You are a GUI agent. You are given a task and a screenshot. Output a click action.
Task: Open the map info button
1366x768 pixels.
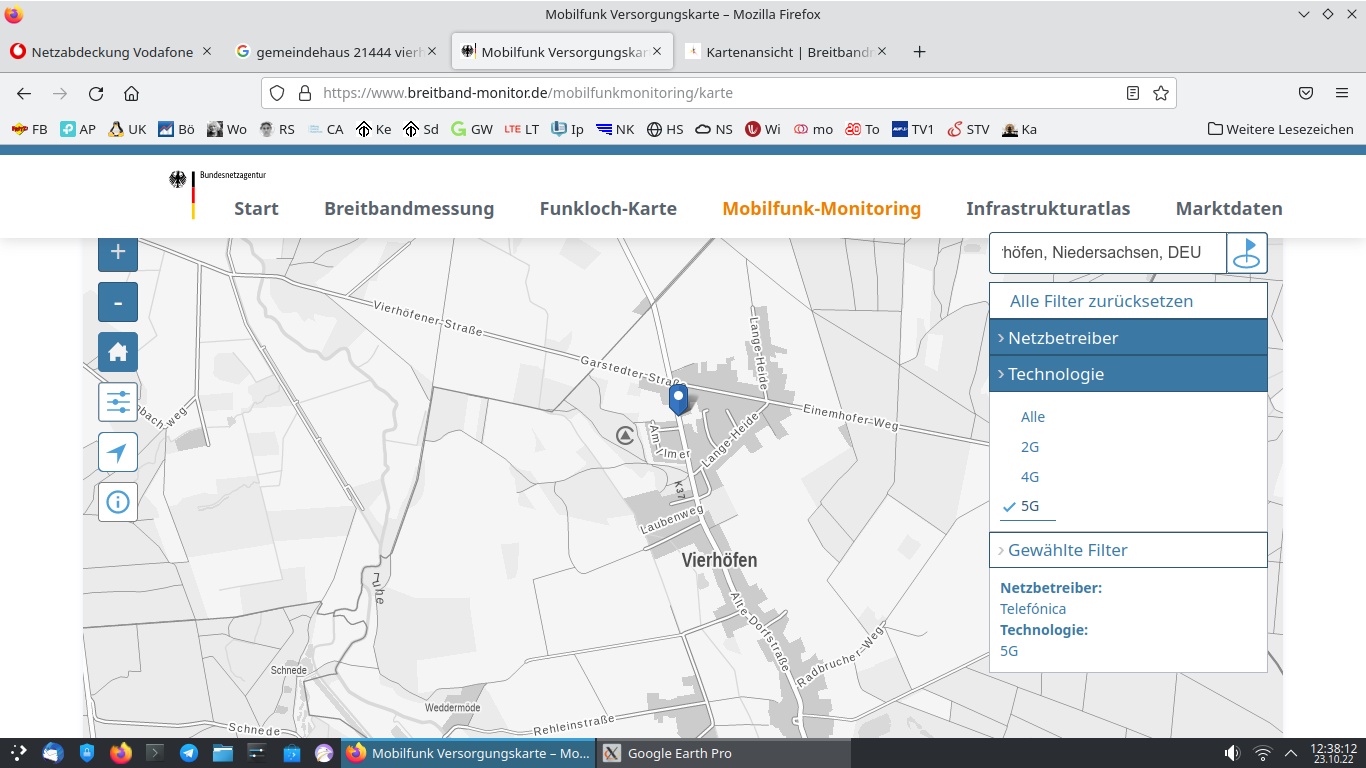[x=118, y=502]
